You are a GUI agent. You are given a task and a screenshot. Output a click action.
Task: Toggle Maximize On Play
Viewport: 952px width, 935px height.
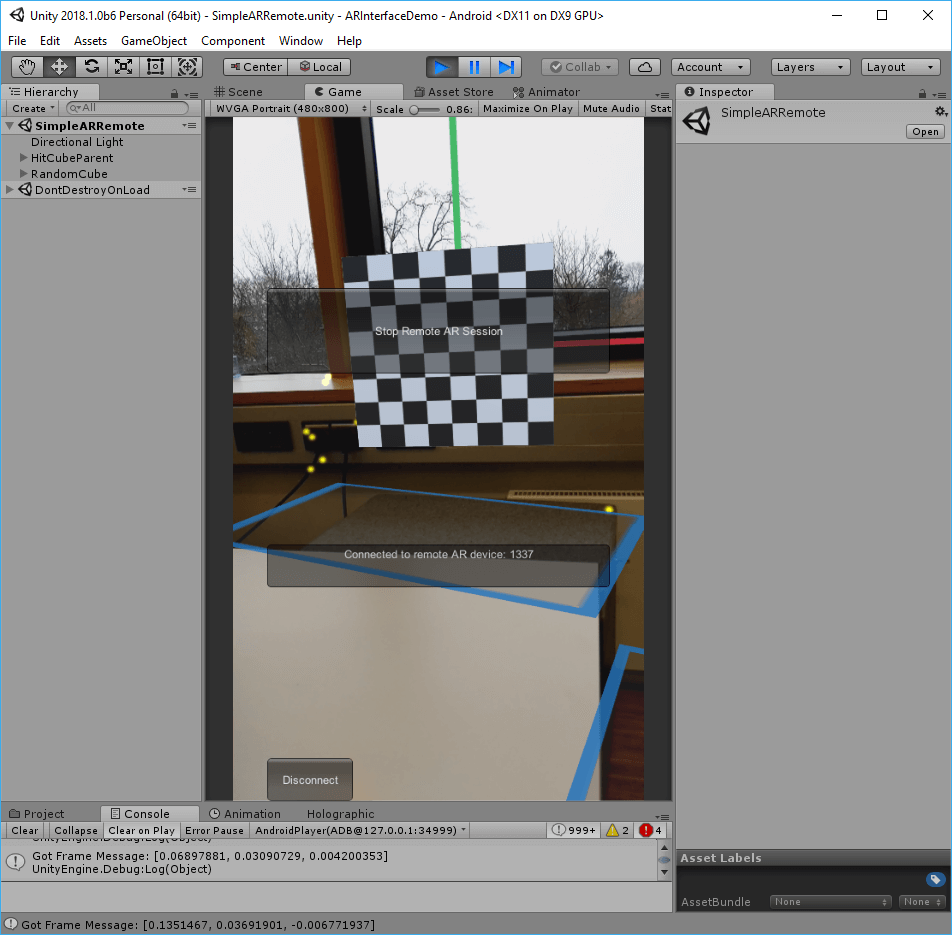pyautogui.click(x=528, y=109)
